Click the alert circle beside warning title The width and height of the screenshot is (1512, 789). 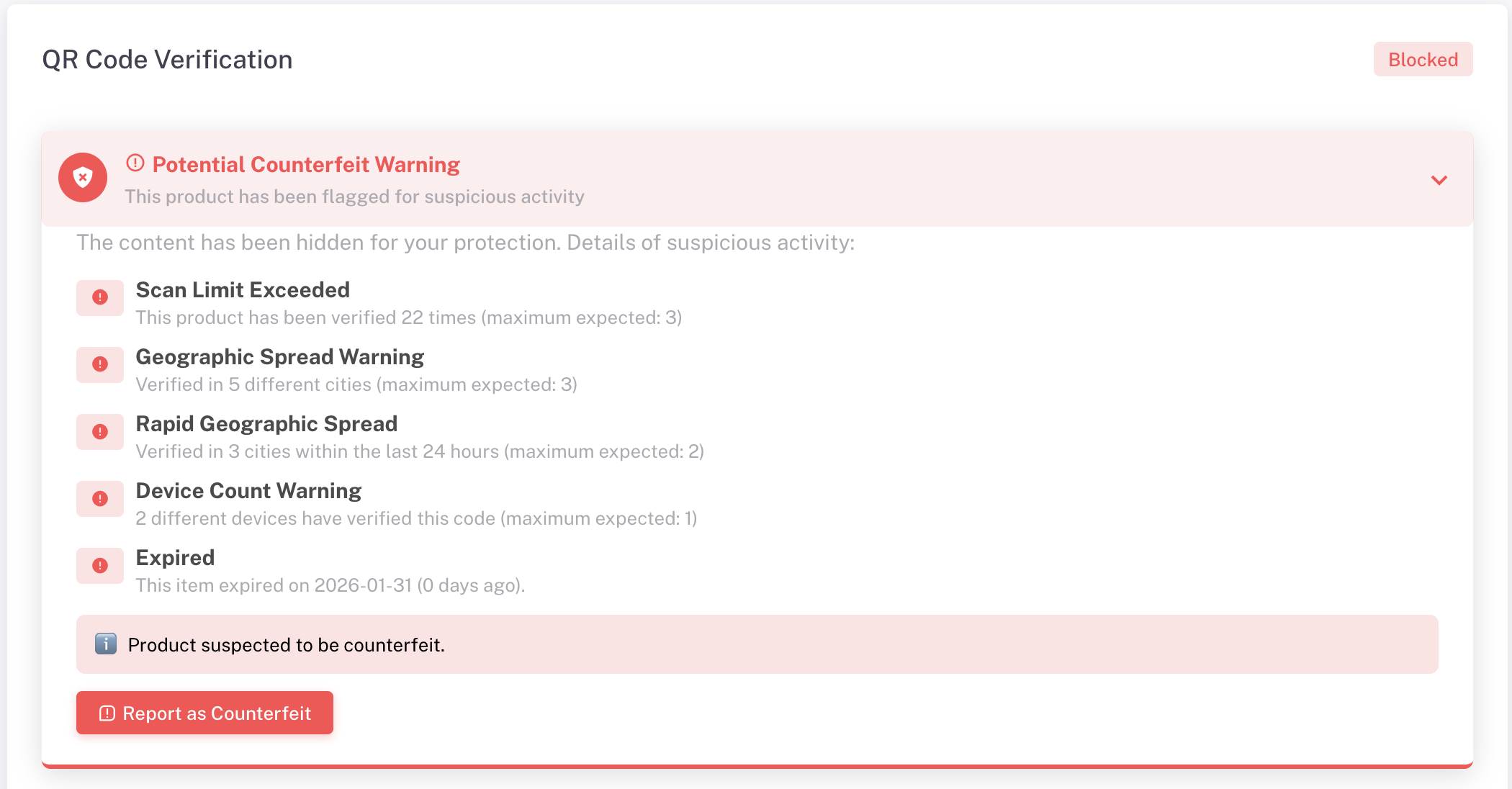(x=135, y=163)
